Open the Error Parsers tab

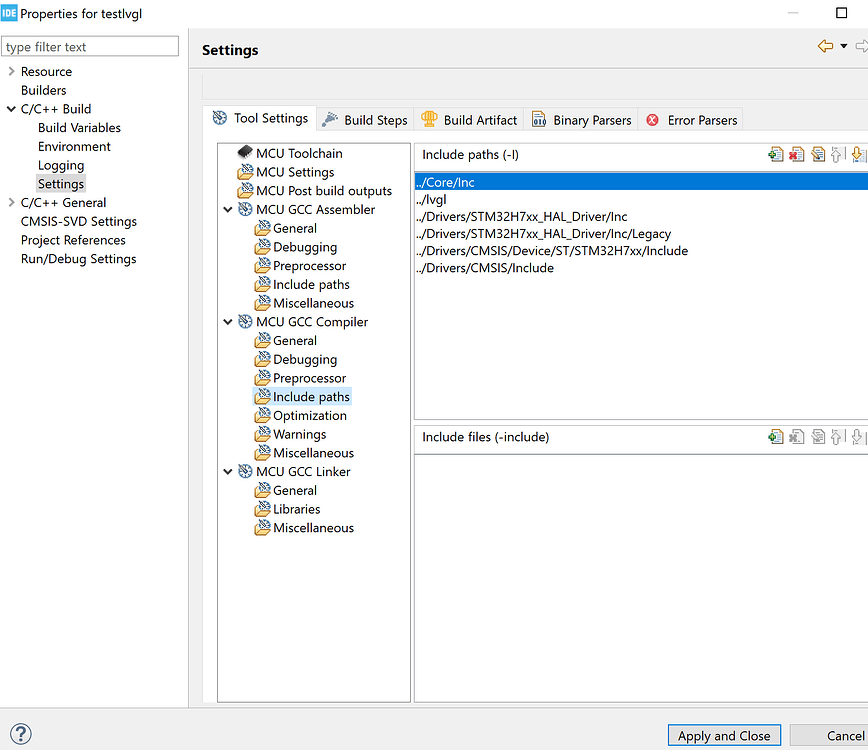(691, 120)
